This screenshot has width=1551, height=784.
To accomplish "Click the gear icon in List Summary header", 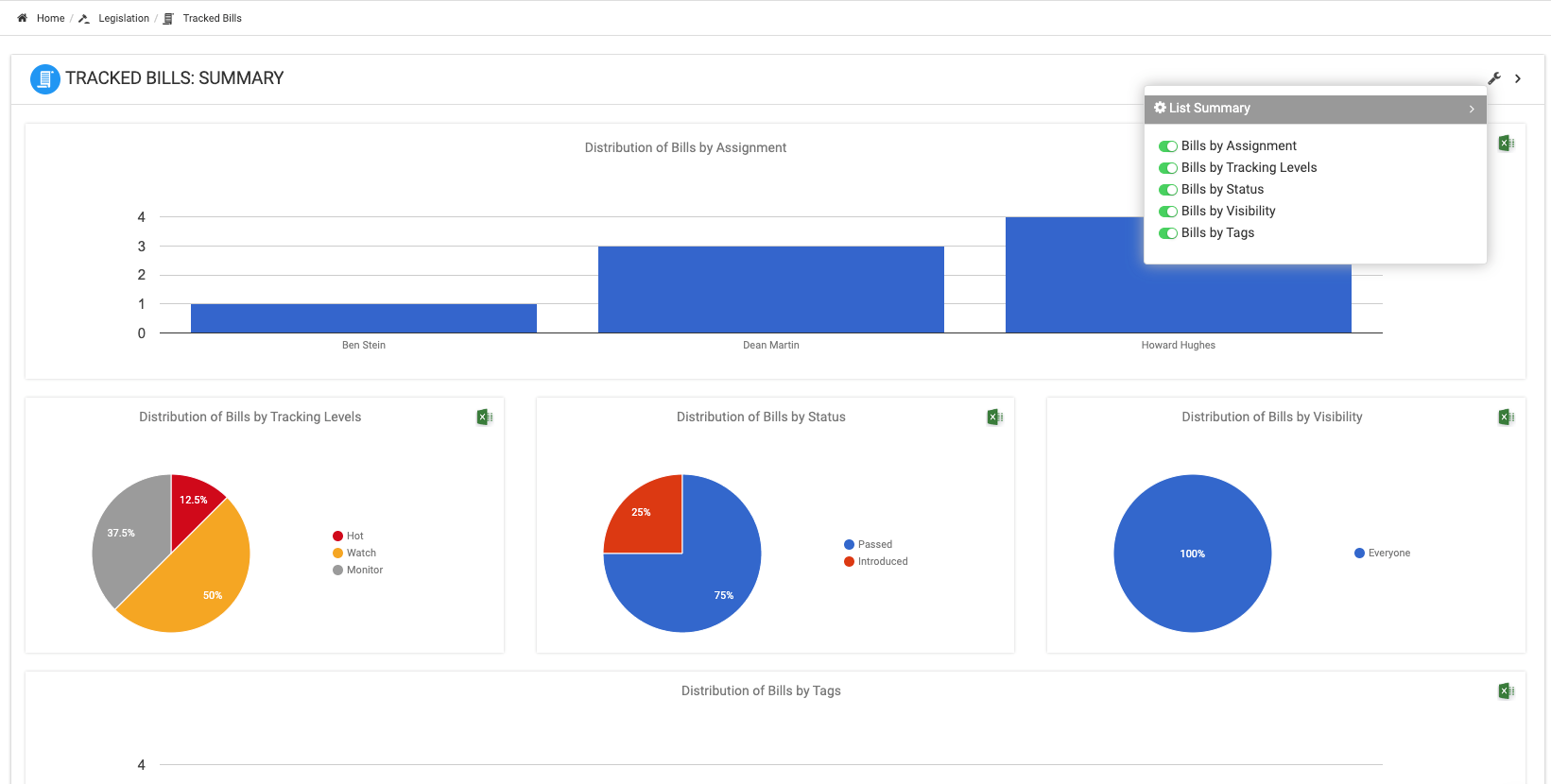I will (x=1160, y=108).
